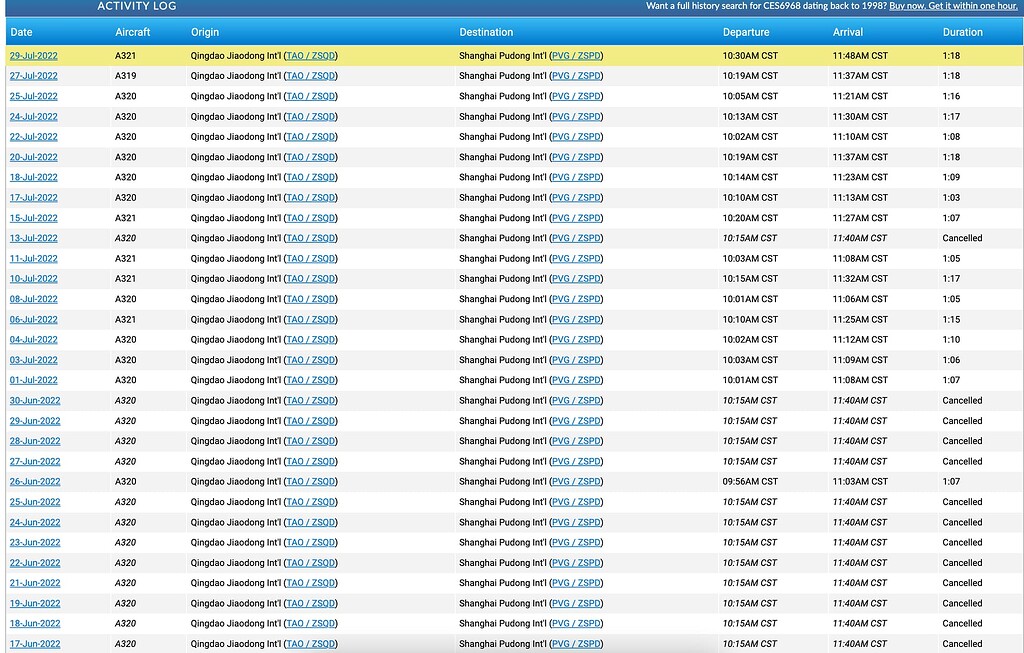Open the 01-Jul-2022 flight date link
The height and width of the screenshot is (653, 1024).
[x=33, y=380]
